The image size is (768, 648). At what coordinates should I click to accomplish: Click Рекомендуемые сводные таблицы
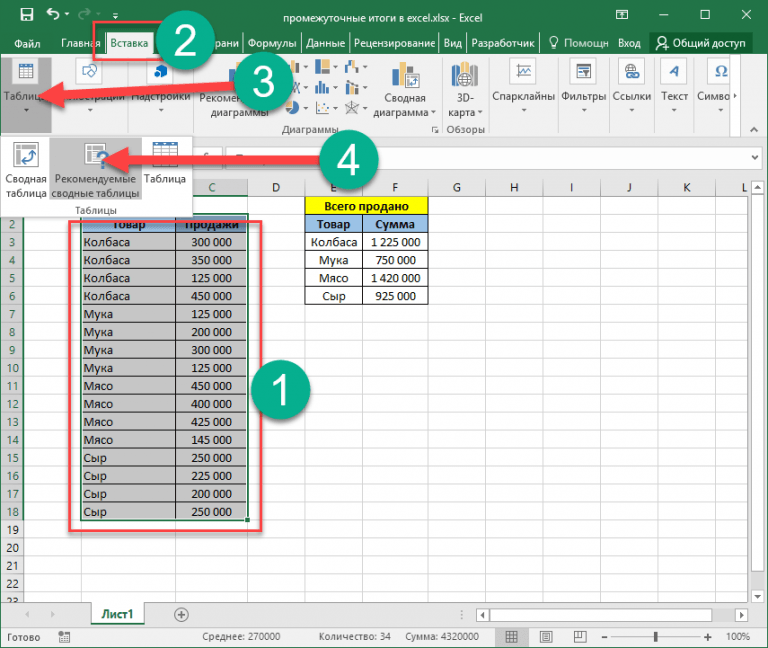(x=96, y=170)
